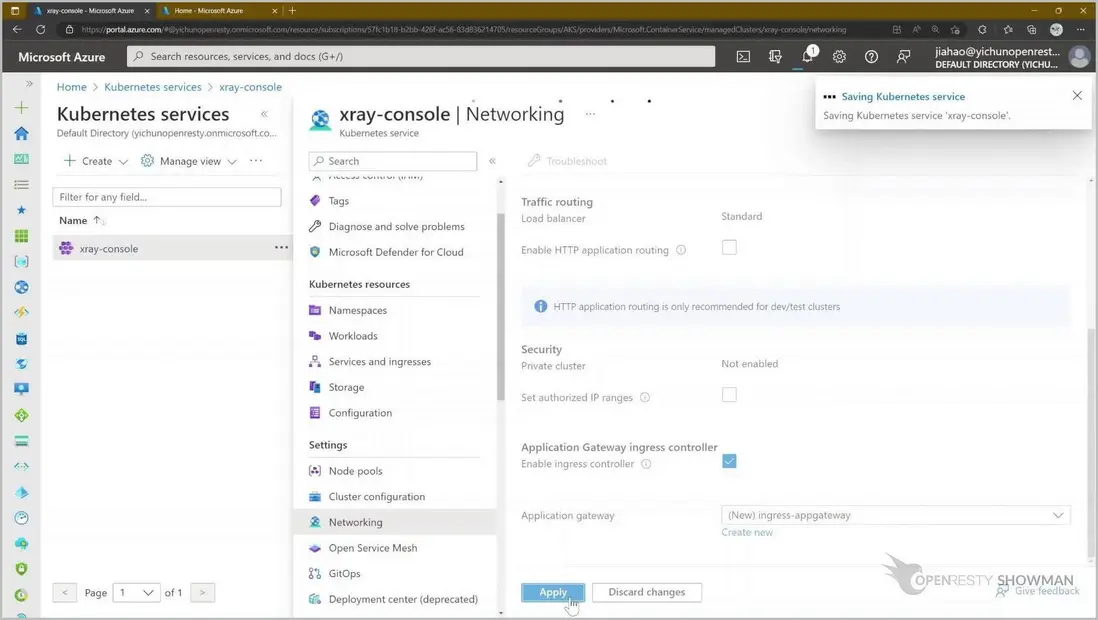1098x620 pixels.
Task: Open SQL databases sidebar icon
Action: [22, 339]
